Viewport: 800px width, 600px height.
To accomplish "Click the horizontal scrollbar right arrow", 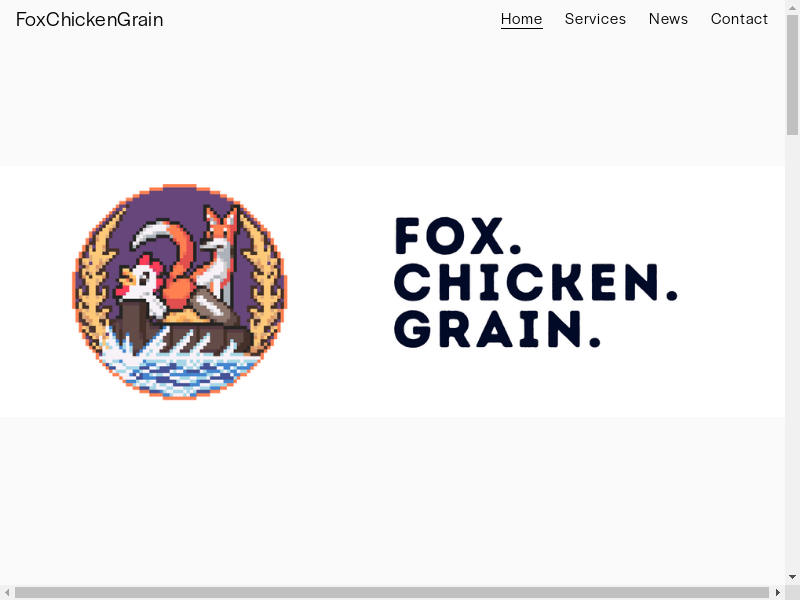I will coord(778,592).
